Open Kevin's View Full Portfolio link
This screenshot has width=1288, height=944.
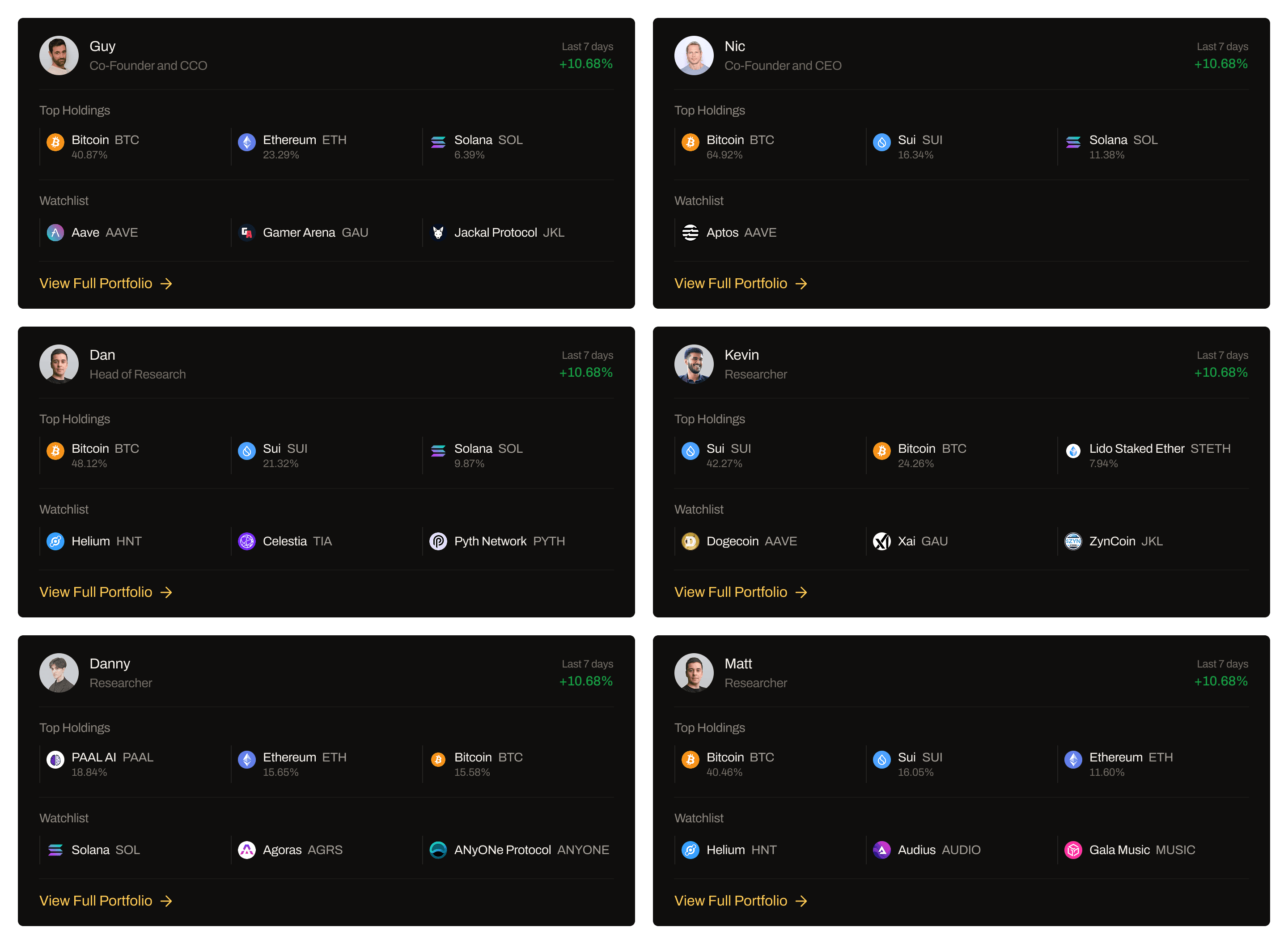click(741, 592)
